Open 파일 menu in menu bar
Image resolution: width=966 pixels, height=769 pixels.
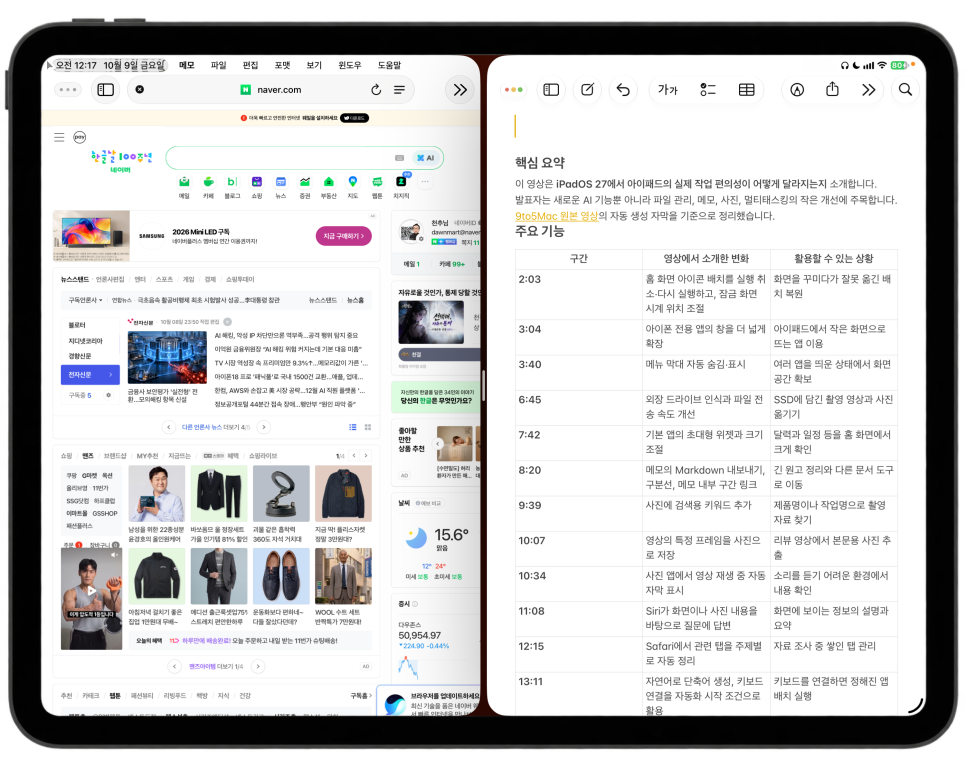coord(218,65)
